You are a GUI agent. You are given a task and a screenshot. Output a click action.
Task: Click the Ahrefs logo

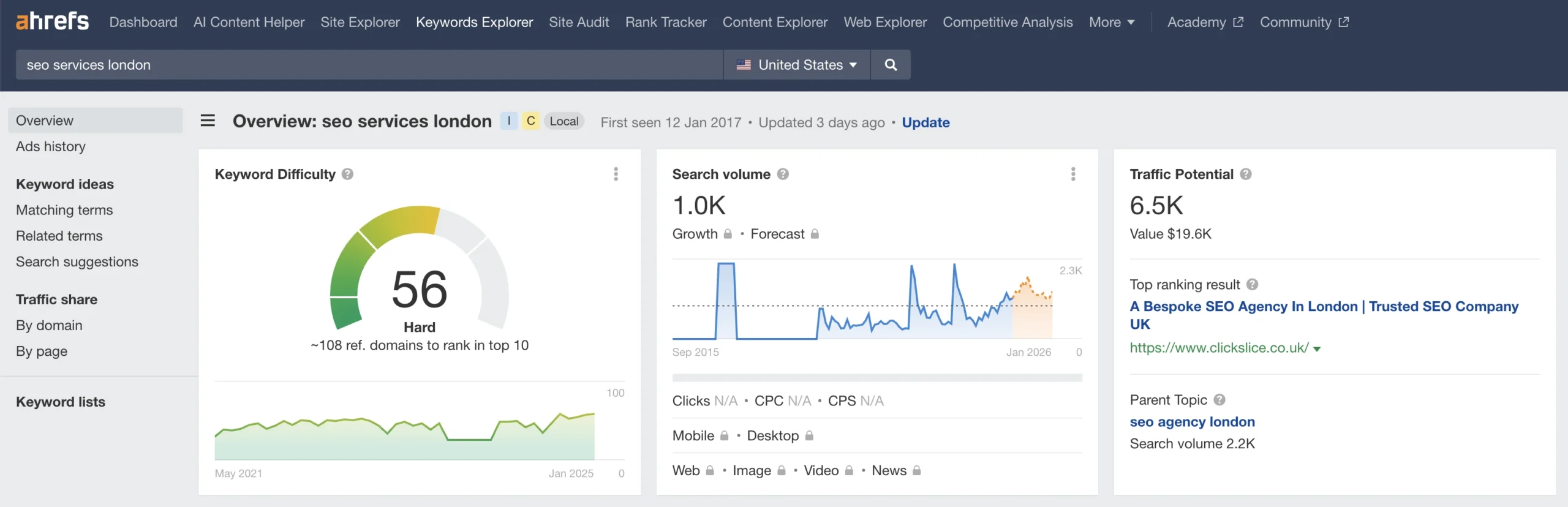click(x=52, y=21)
